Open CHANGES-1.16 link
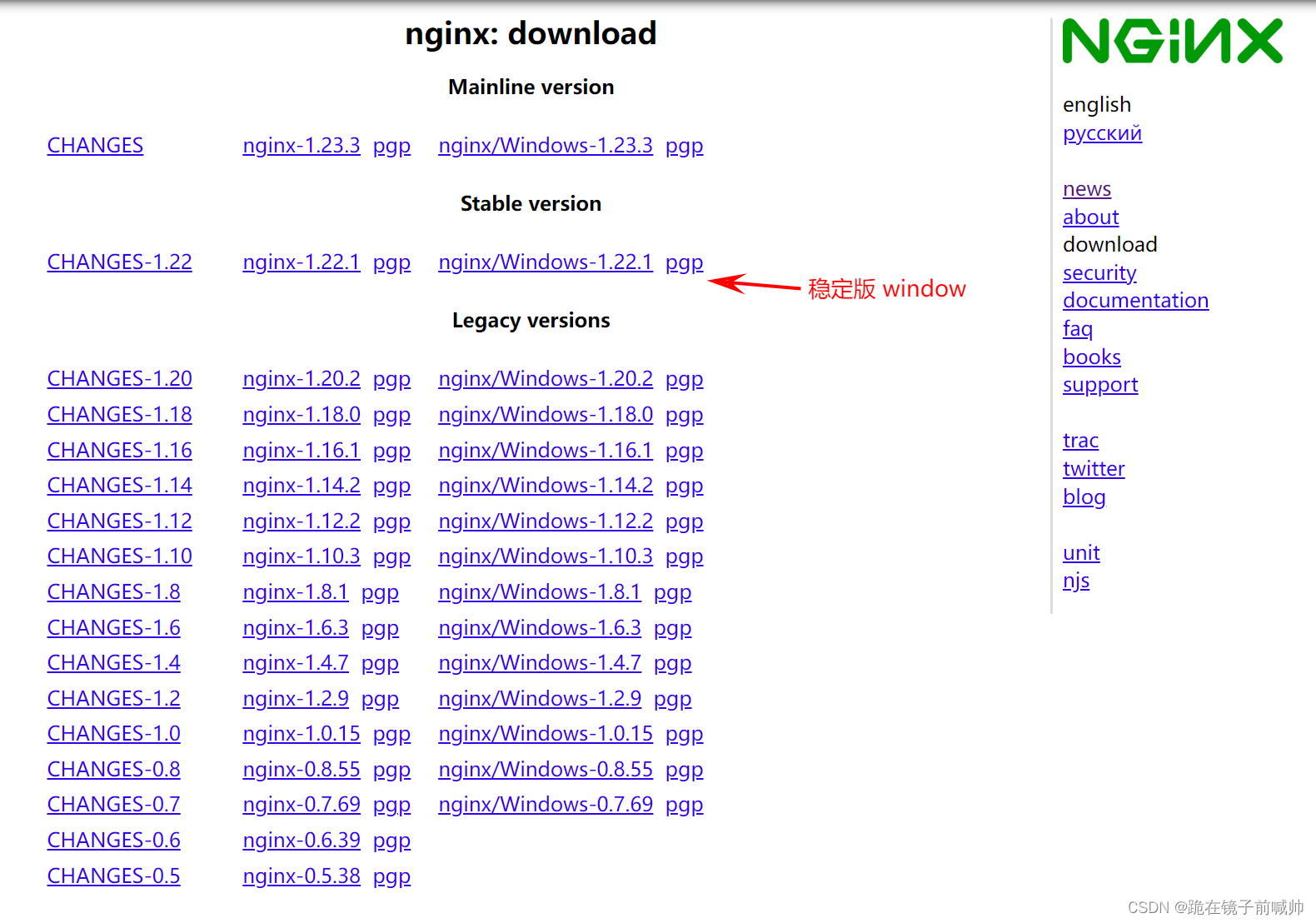Image resolution: width=1316 pixels, height=923 pixels. pyautogui.click(x=119, y=451)
